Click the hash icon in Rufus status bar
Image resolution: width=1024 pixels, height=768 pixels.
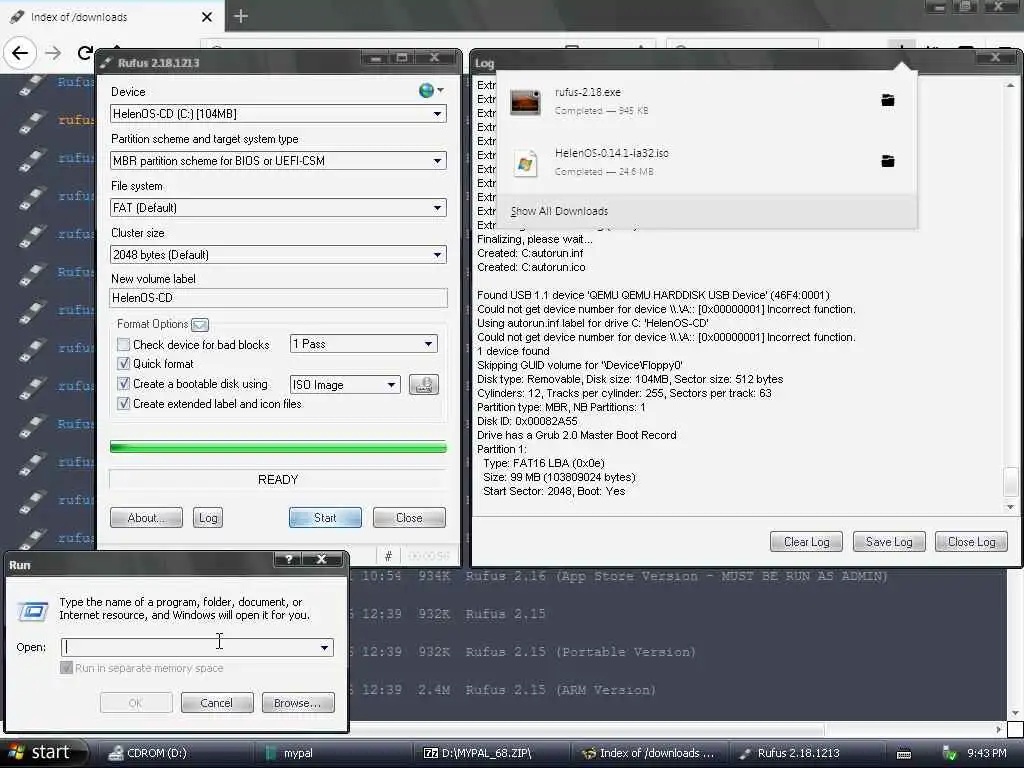click(389, 556)
